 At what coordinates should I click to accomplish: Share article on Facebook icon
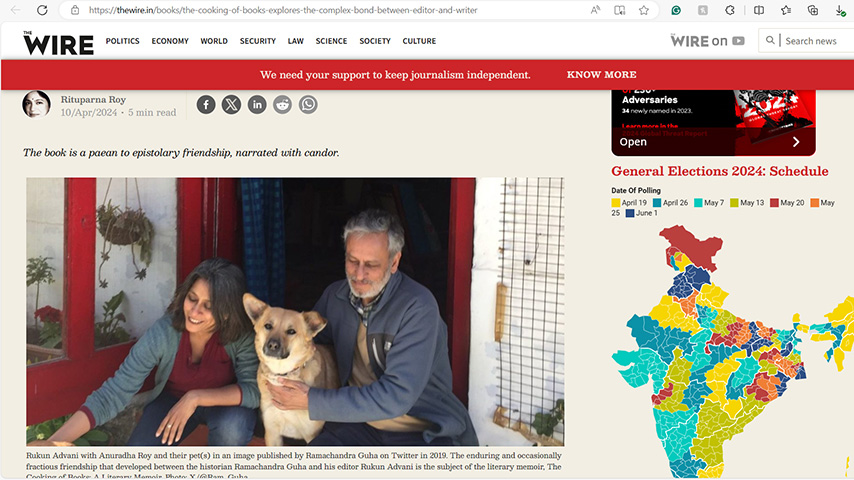[206, 105]
